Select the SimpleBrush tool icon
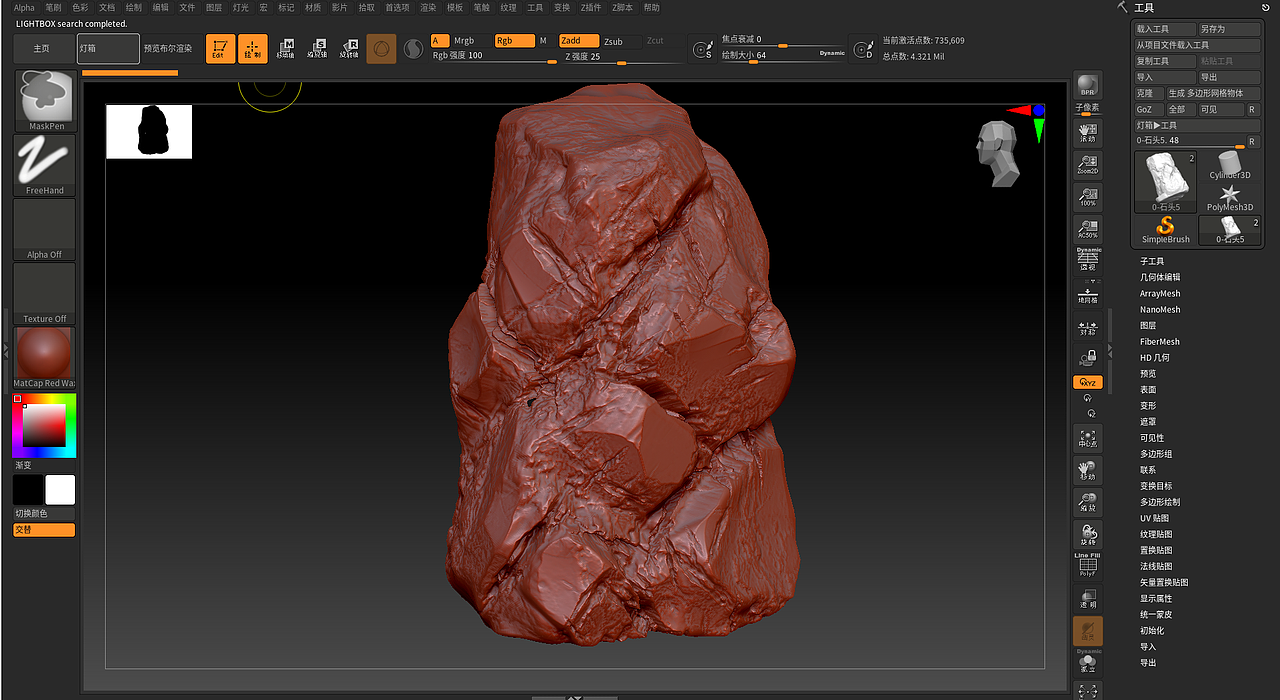 1166,230
